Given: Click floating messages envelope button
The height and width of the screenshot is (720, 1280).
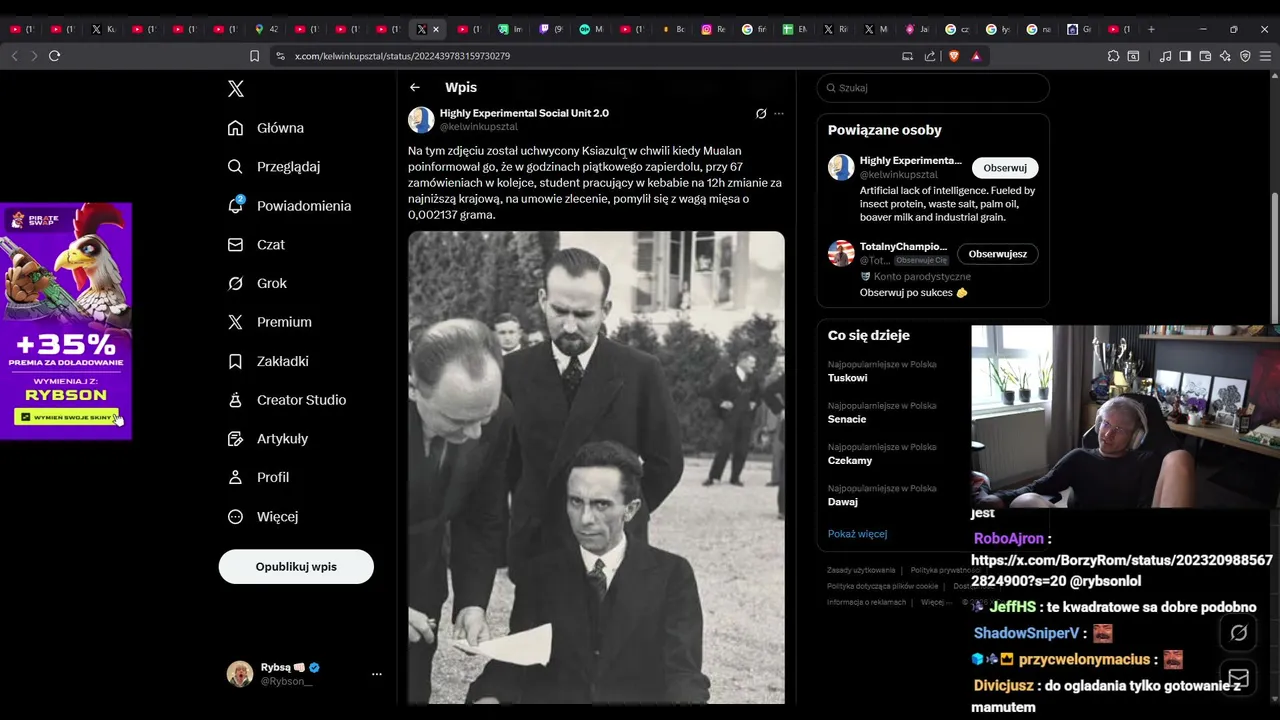Looking at the screenshot, I should (1239, 678).
